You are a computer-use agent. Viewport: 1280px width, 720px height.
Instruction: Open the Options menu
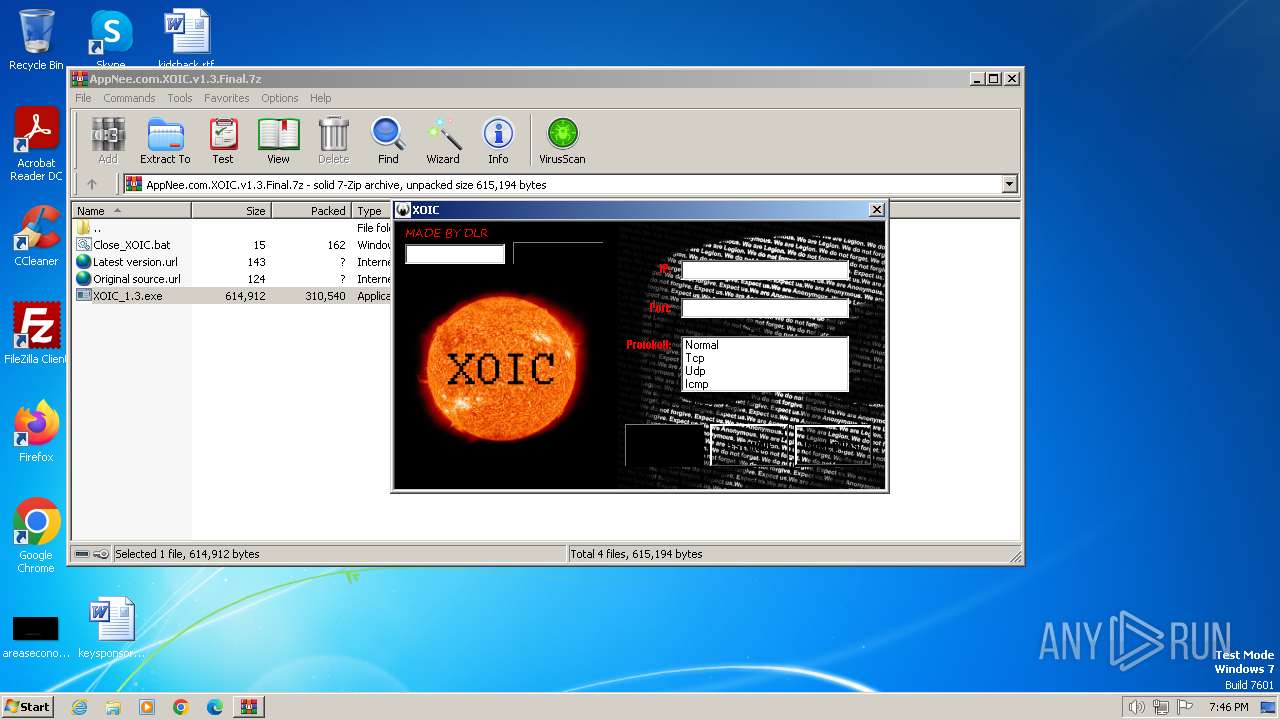click(280, 98)
